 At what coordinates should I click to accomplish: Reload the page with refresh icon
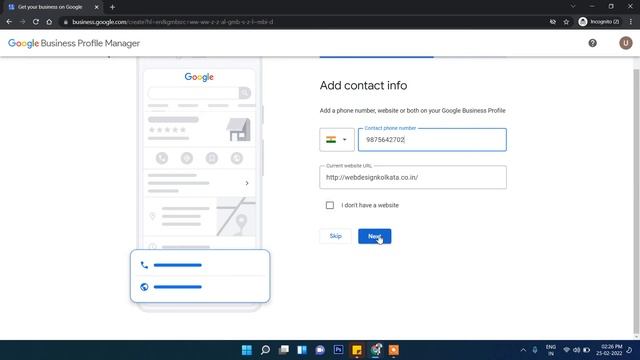coord(36,22)
